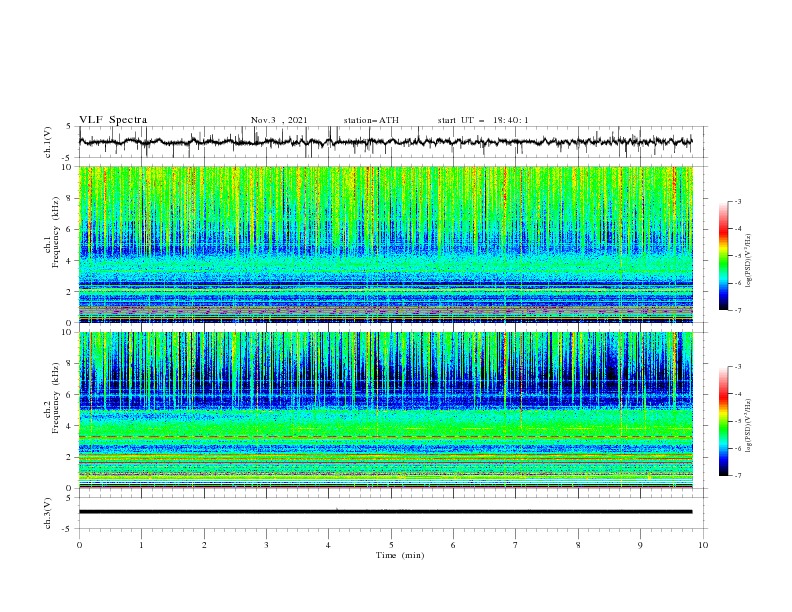The image size is (792, 612).
Task: Click the "VLF Spectra" title text
Action: (x=113, y=120)
